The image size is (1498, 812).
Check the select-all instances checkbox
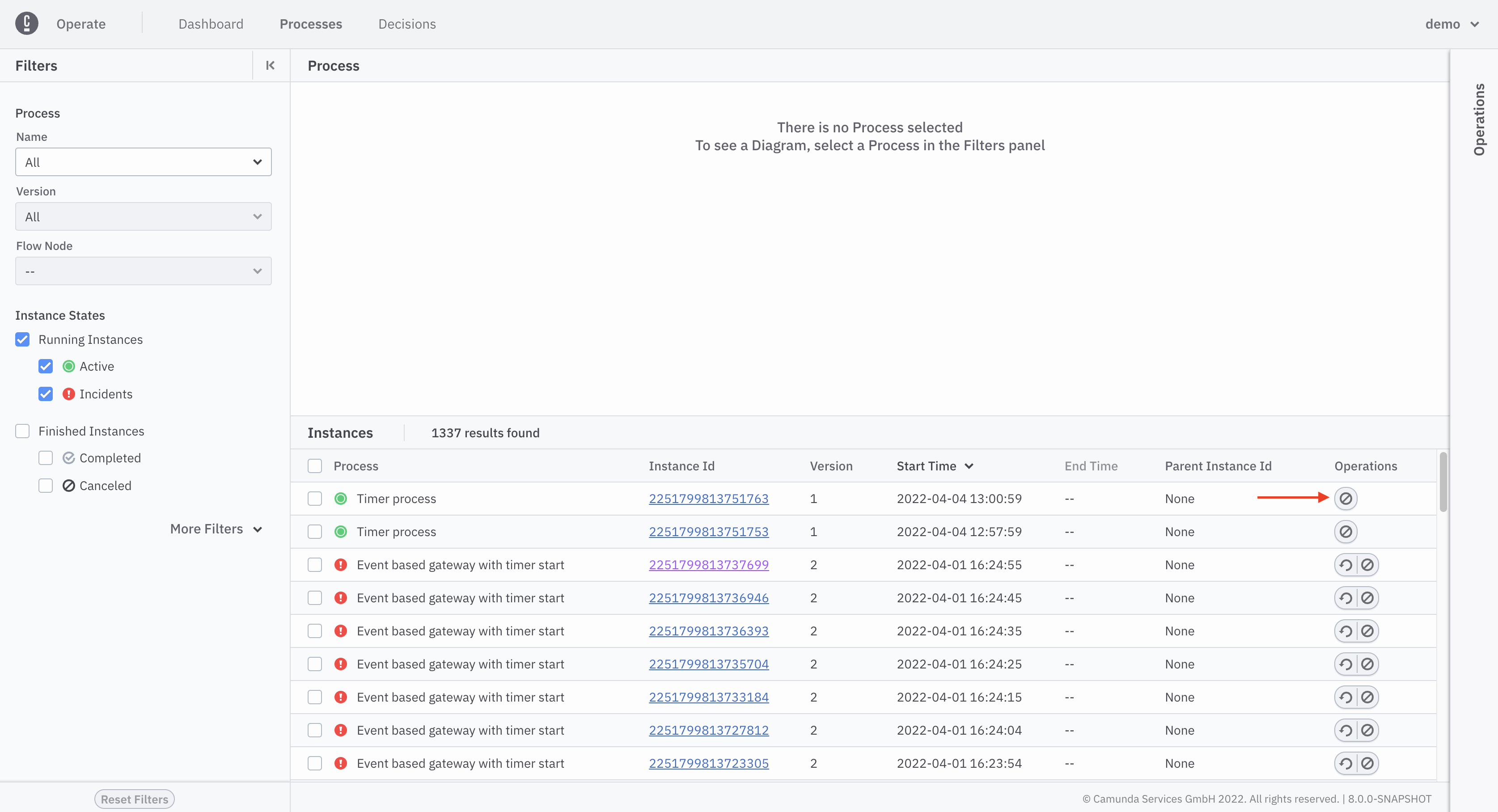pos(315,465)
